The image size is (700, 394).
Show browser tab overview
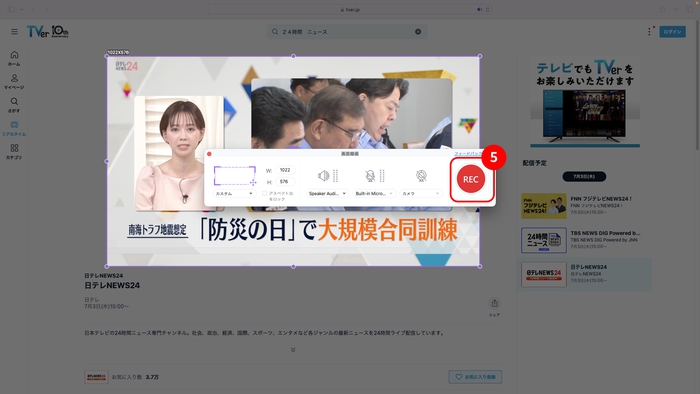click(x=690, y=9)
